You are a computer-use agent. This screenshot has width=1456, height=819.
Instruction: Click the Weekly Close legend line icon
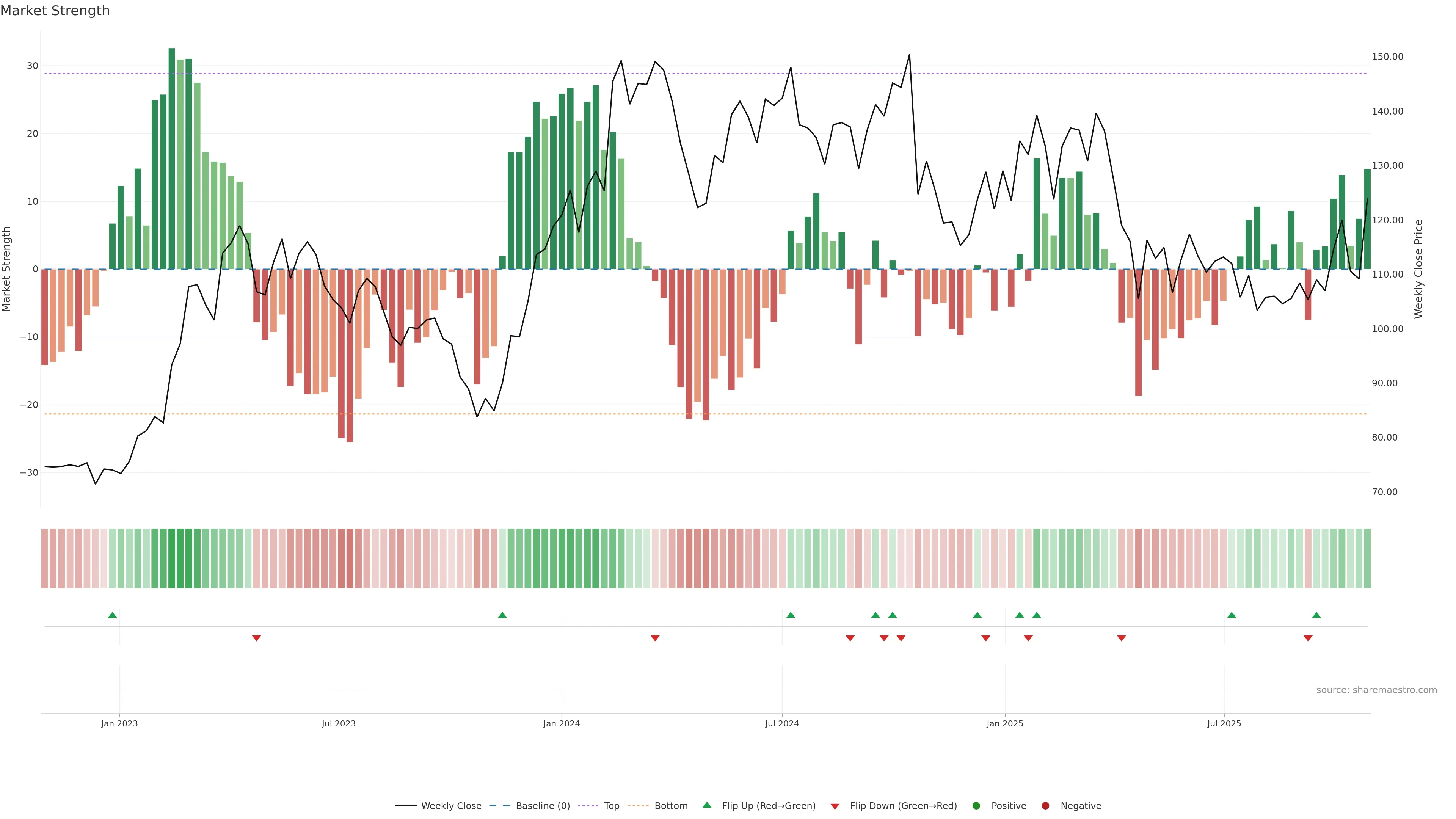click(406, 806)
